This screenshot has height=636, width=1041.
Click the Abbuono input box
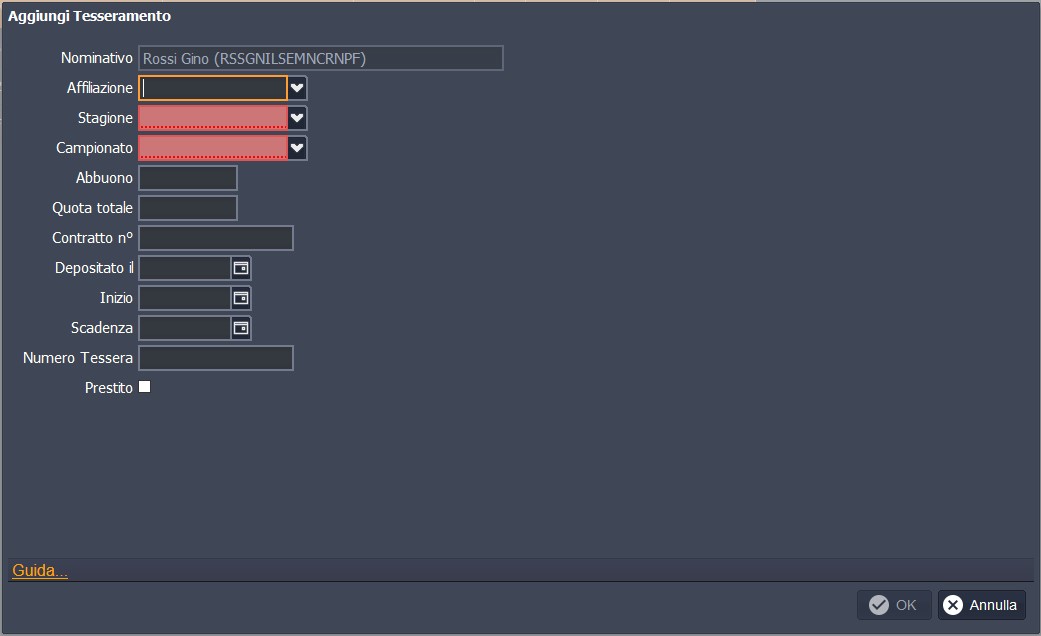[188, 178]
